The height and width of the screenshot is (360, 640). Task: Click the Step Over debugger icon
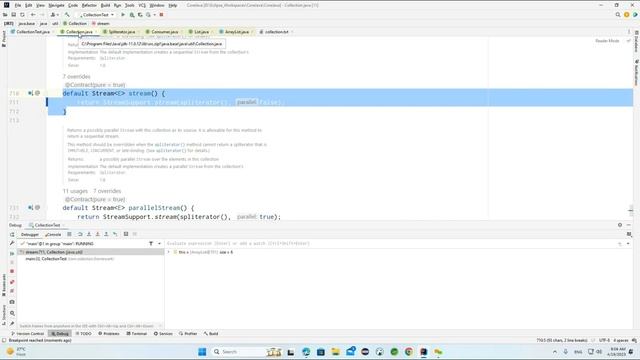[80, 234]
